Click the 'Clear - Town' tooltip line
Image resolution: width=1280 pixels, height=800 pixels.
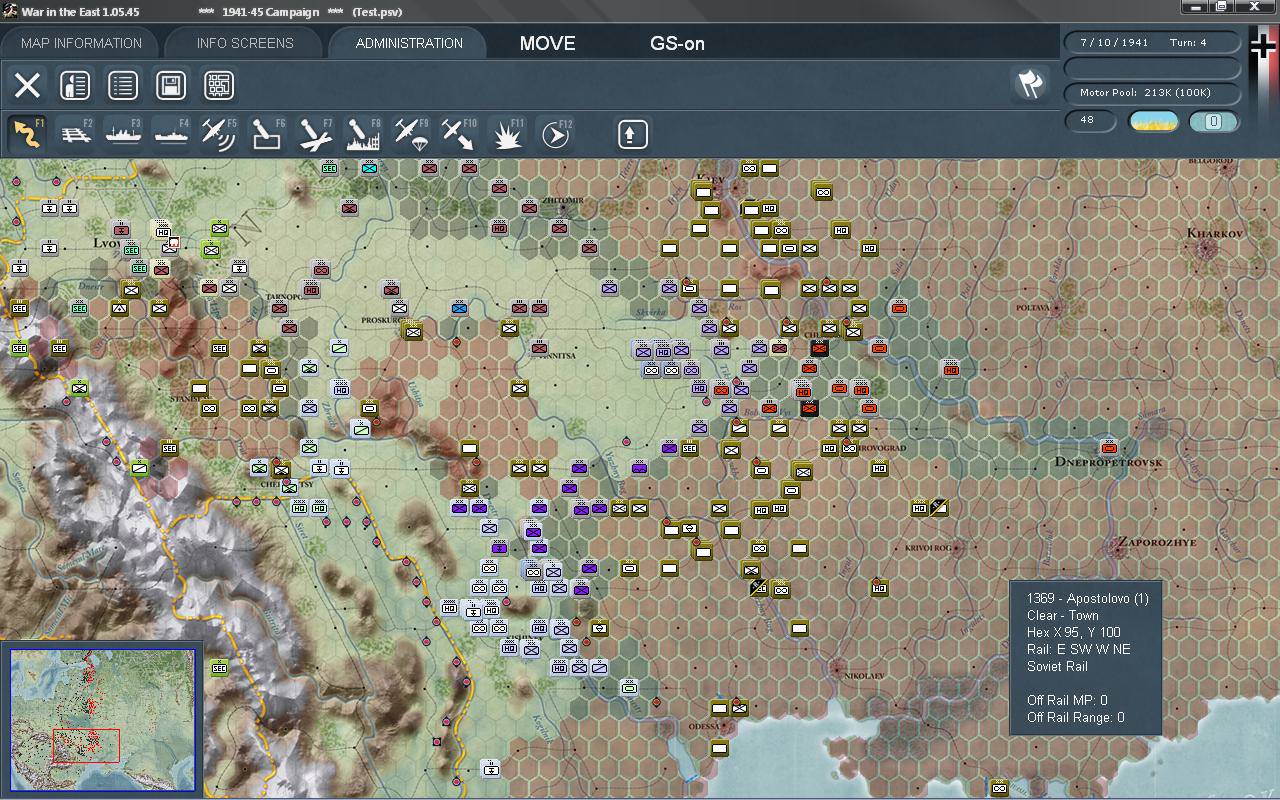1062,615
